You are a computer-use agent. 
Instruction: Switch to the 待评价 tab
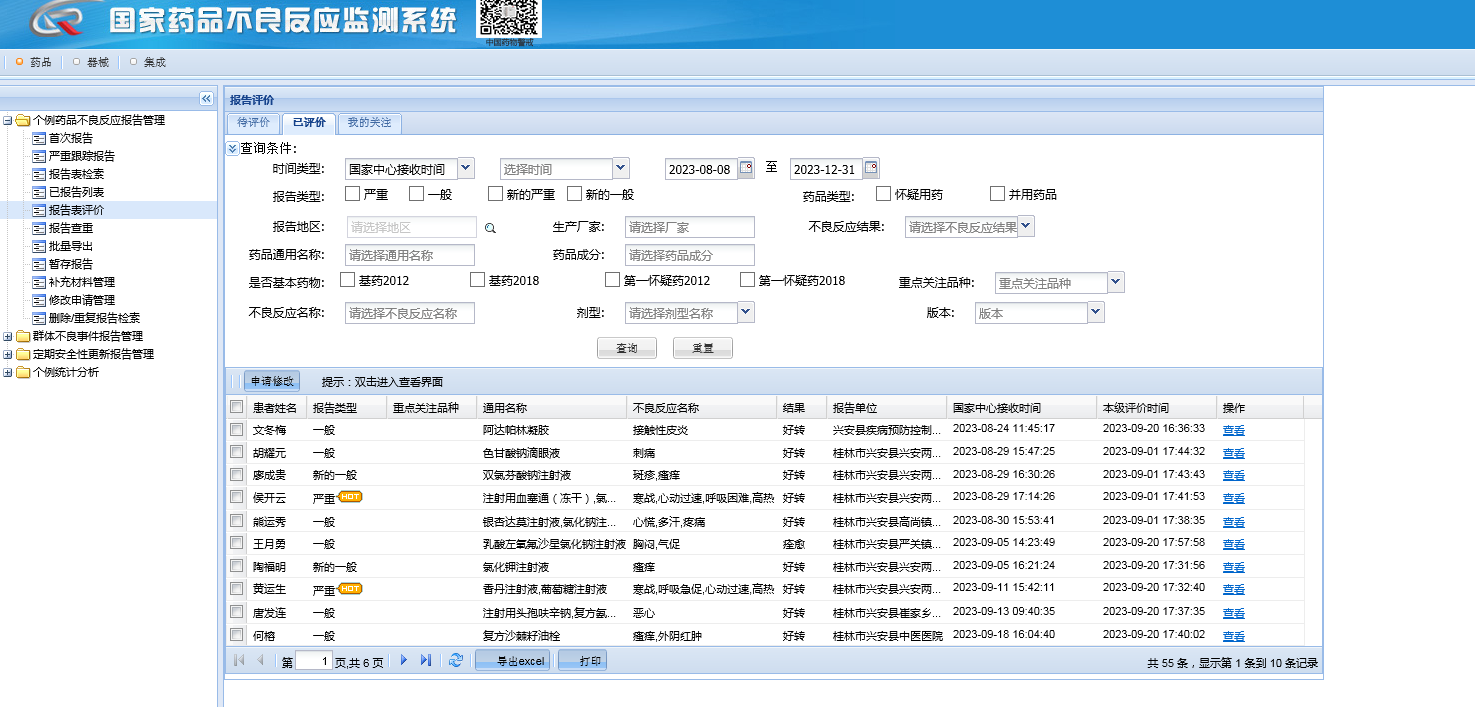(x=253, y=123)
